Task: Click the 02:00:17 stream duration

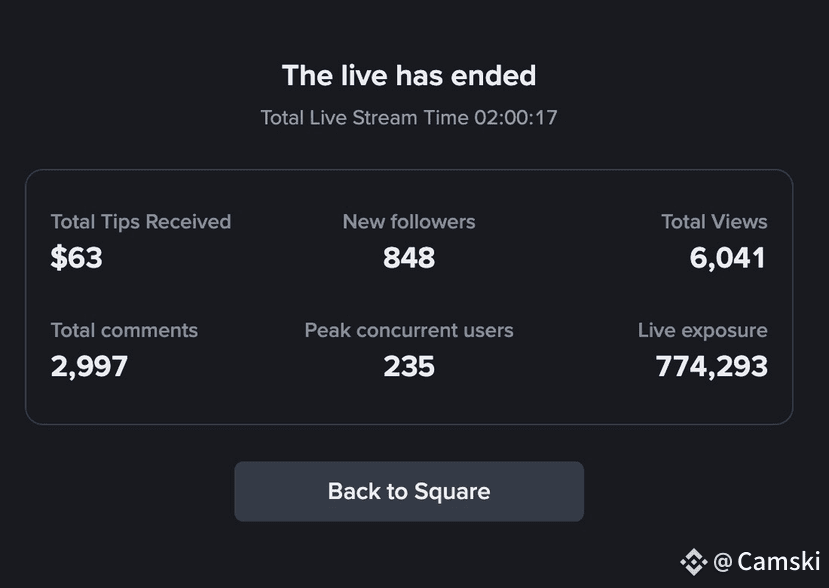Action: coord(515,117)
